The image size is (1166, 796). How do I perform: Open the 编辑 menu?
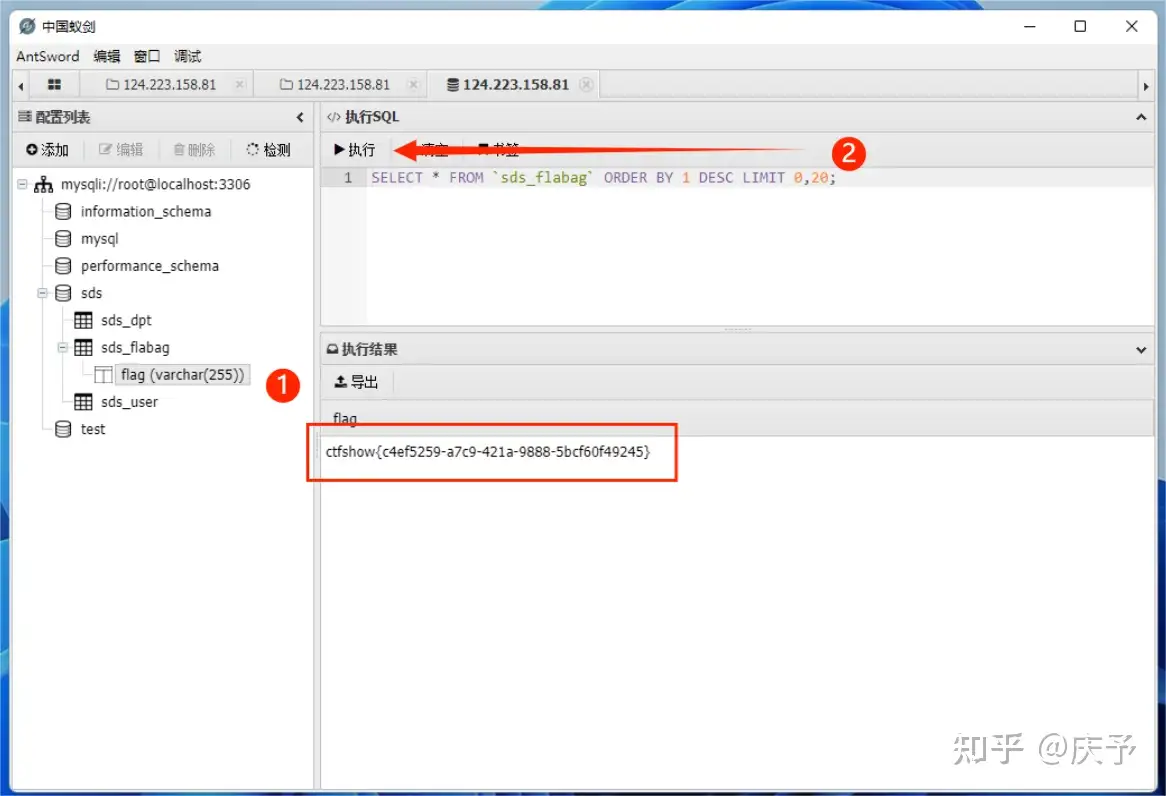coord(106,56)
